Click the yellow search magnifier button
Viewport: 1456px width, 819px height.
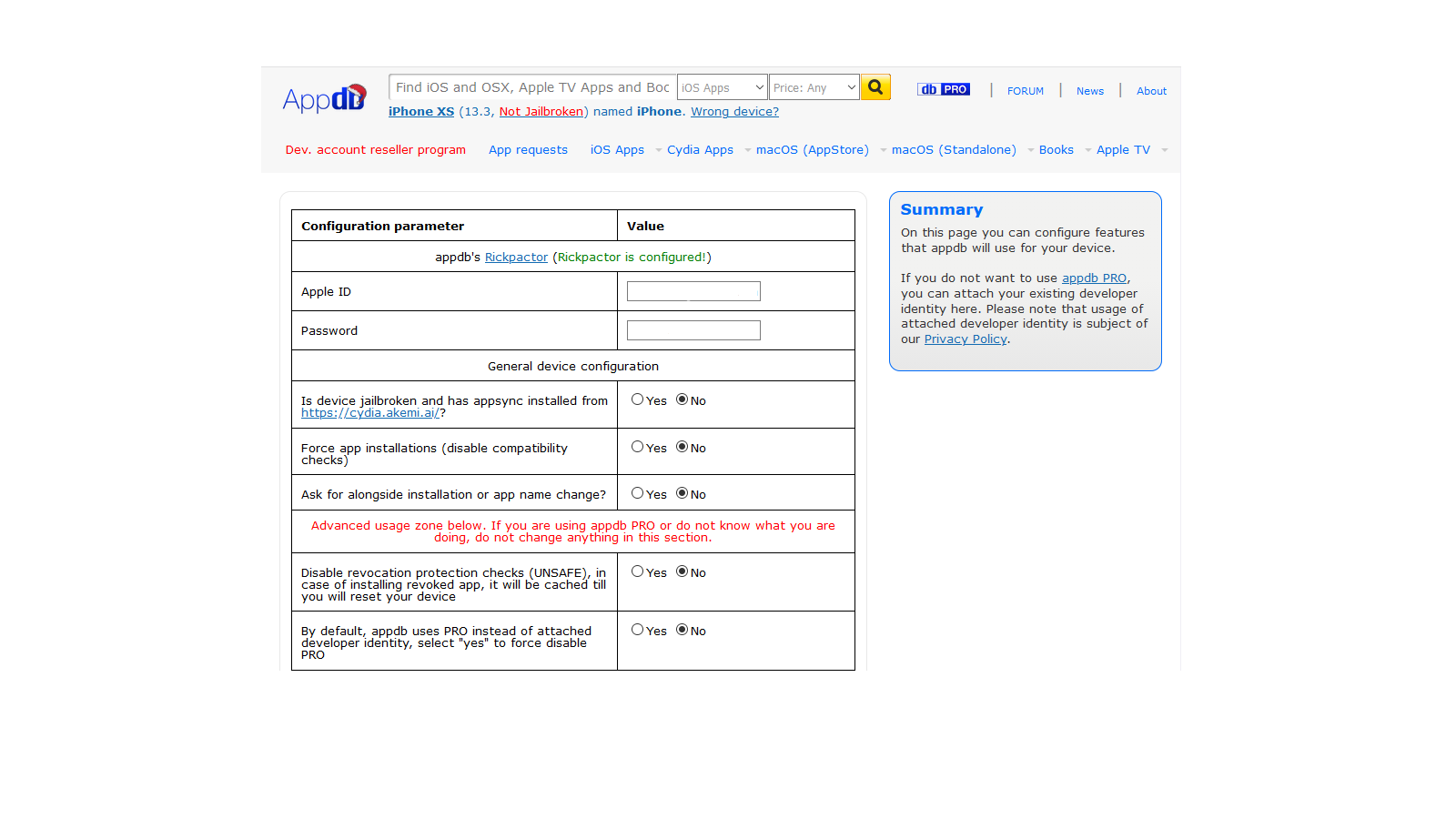pyautogui.click(x=875, y=87)
